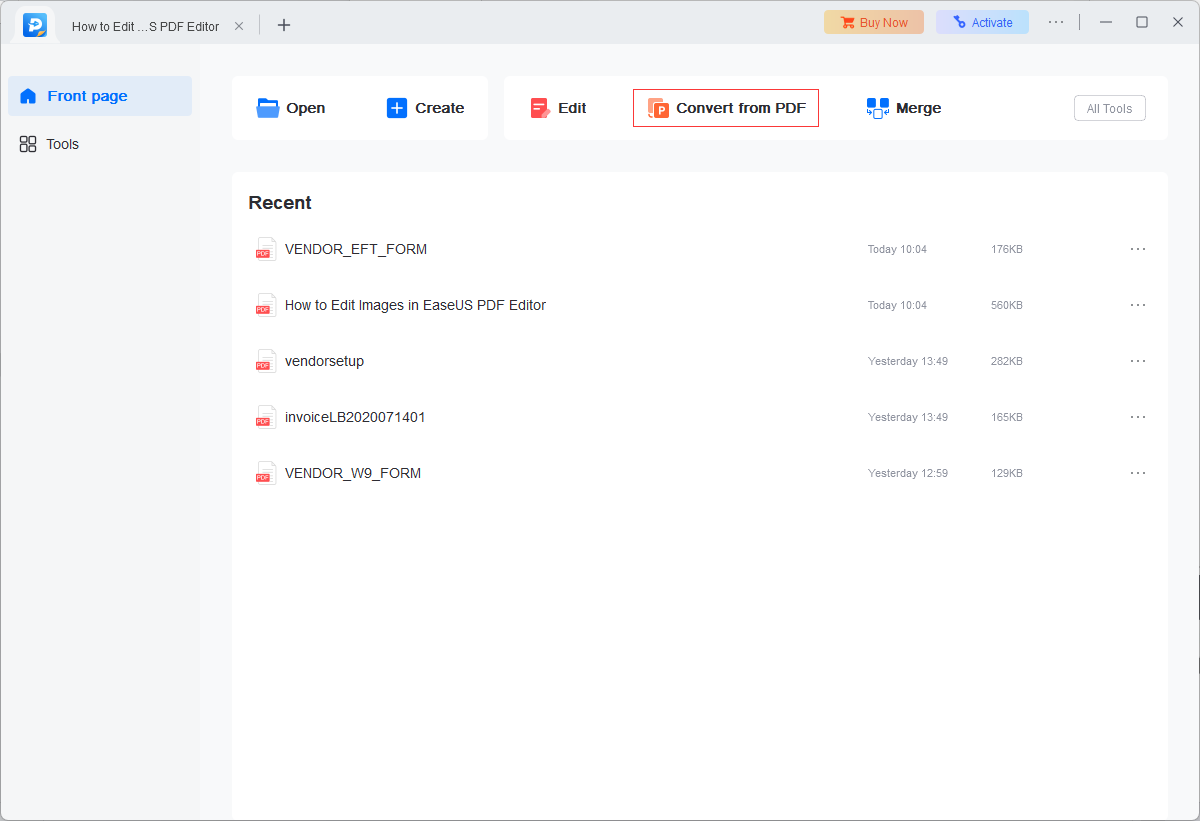Click Yesterday 13:49 timestamp of vendorsetup
Image resolution: width=1200 pixels, height=821 pixels.
(x=908, y=361)
